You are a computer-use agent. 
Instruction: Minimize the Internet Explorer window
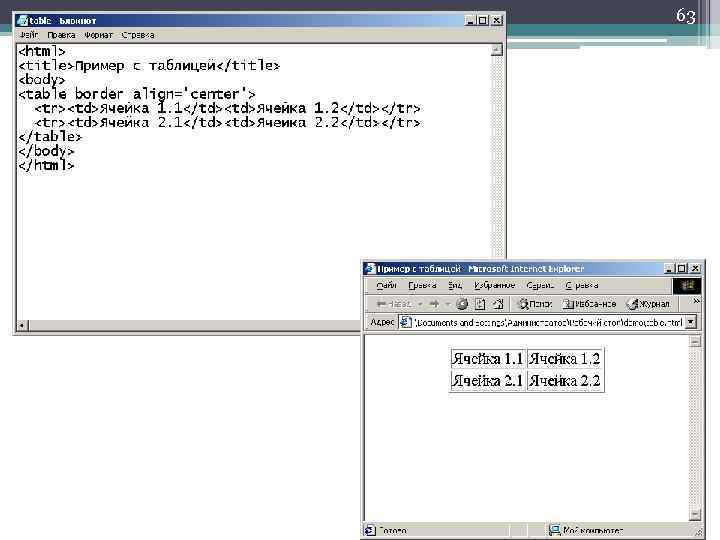[669, 269]
